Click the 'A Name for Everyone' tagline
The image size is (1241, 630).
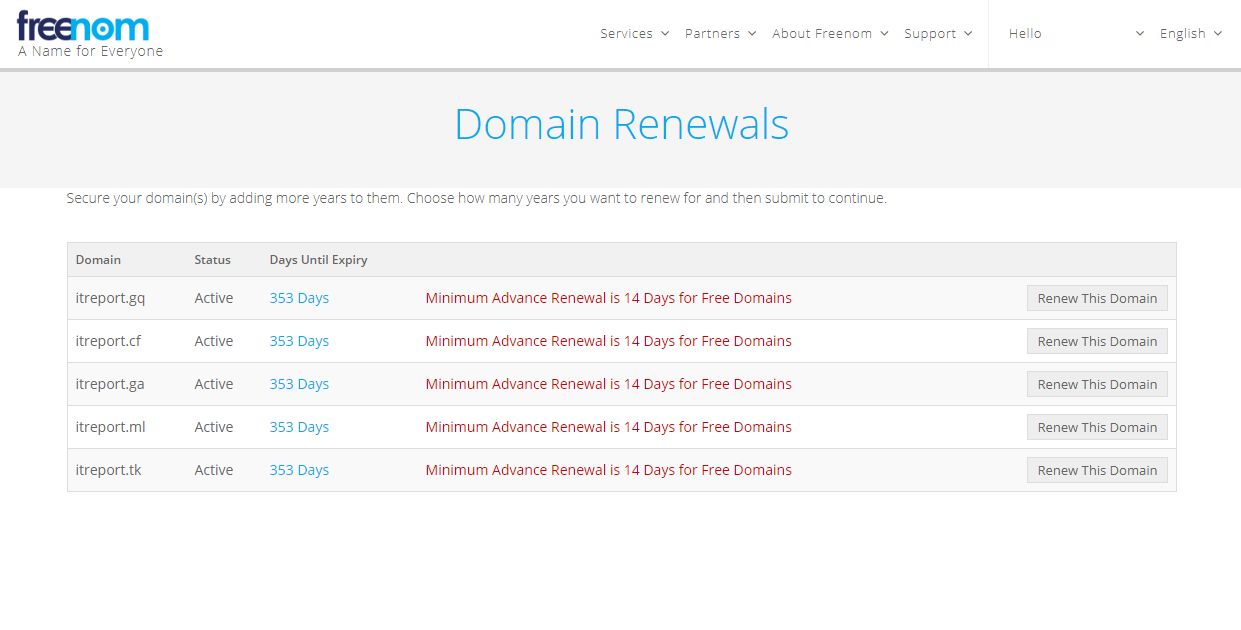(x=90, y=51)
